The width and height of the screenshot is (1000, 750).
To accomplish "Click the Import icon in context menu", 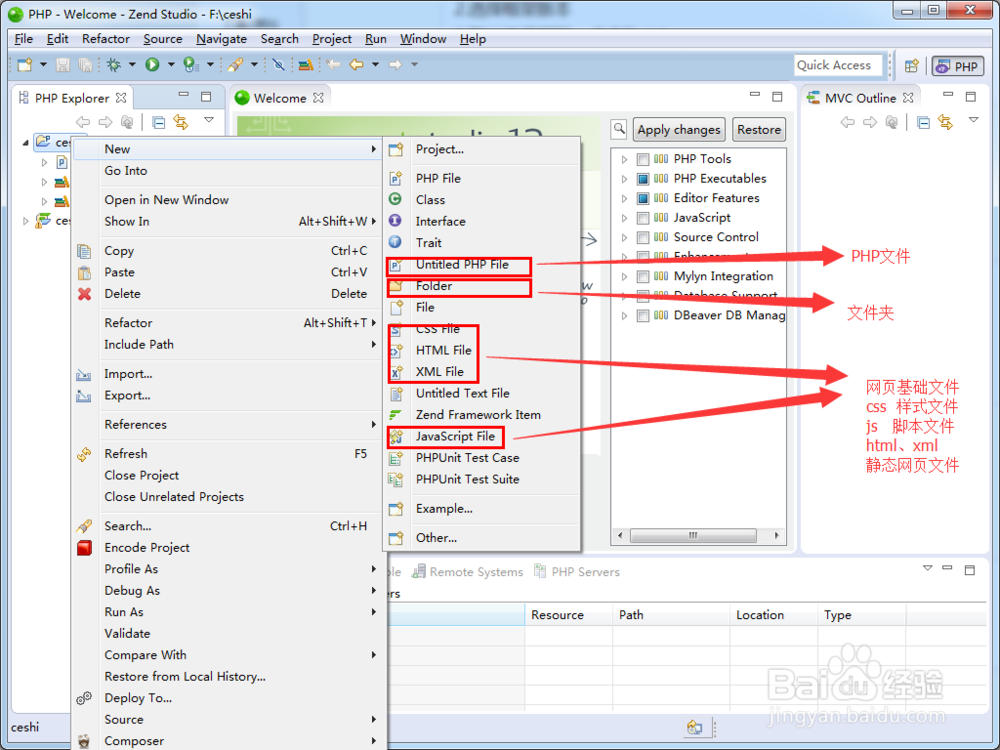I will [84, 374].
